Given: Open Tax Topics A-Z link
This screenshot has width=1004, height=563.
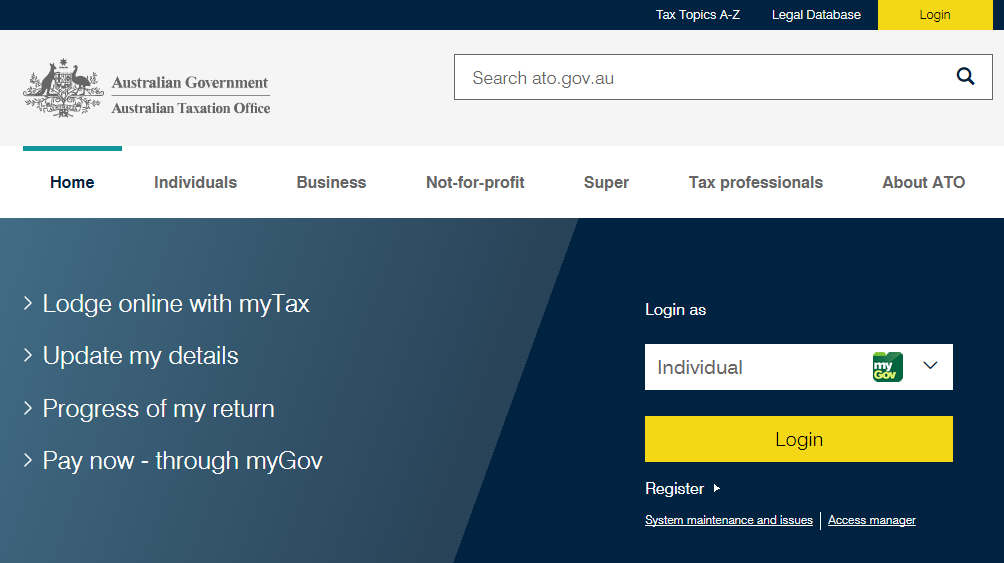Looking at the screenshot, I should click(x=697, y=15).
